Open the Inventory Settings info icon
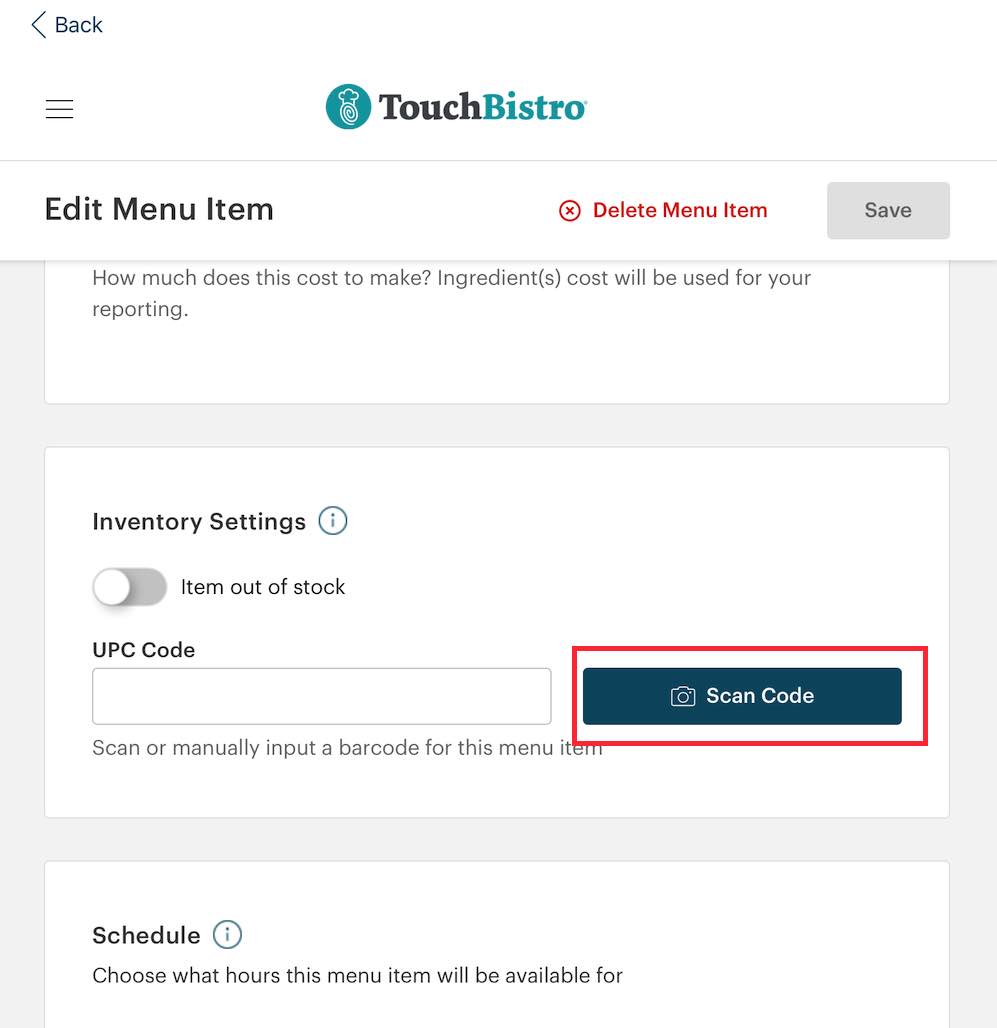This screenshot has height=1028, width=997. coord(332,521)
